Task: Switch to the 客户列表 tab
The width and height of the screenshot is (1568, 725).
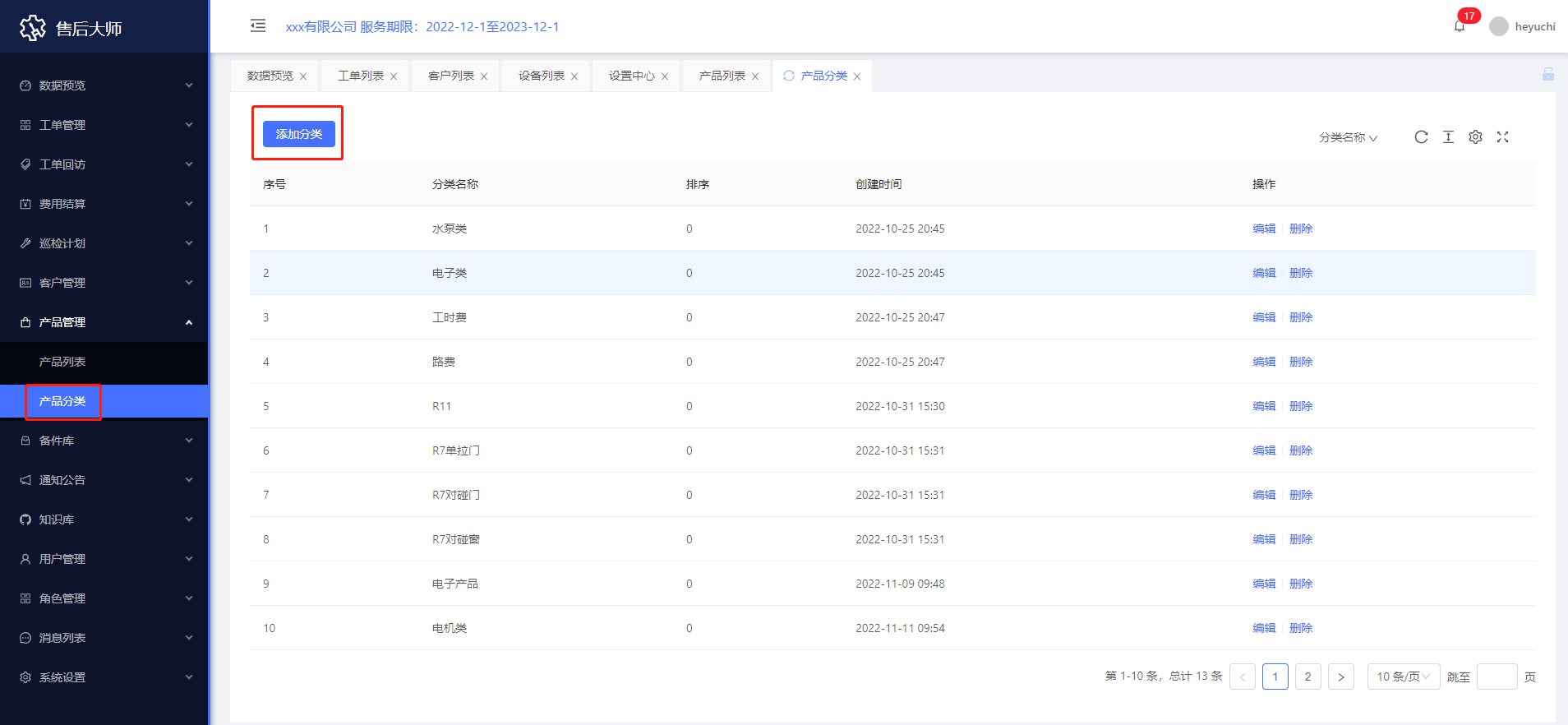Action: 451,76
